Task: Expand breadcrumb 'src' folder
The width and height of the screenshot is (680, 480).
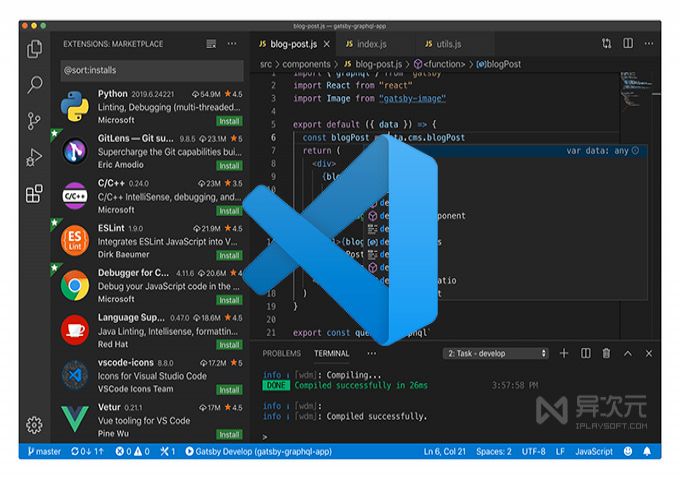Action: point(266,64)
